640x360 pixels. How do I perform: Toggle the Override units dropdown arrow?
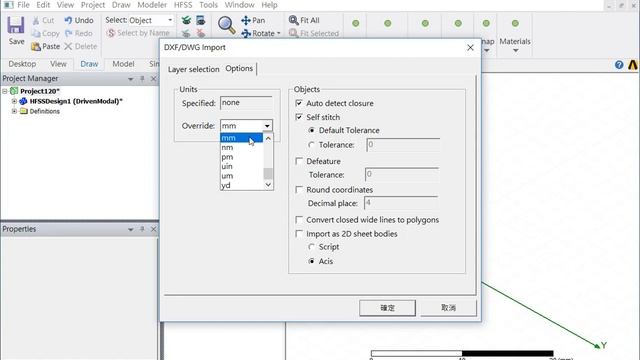pyautogui.click(x=267, y=126)
